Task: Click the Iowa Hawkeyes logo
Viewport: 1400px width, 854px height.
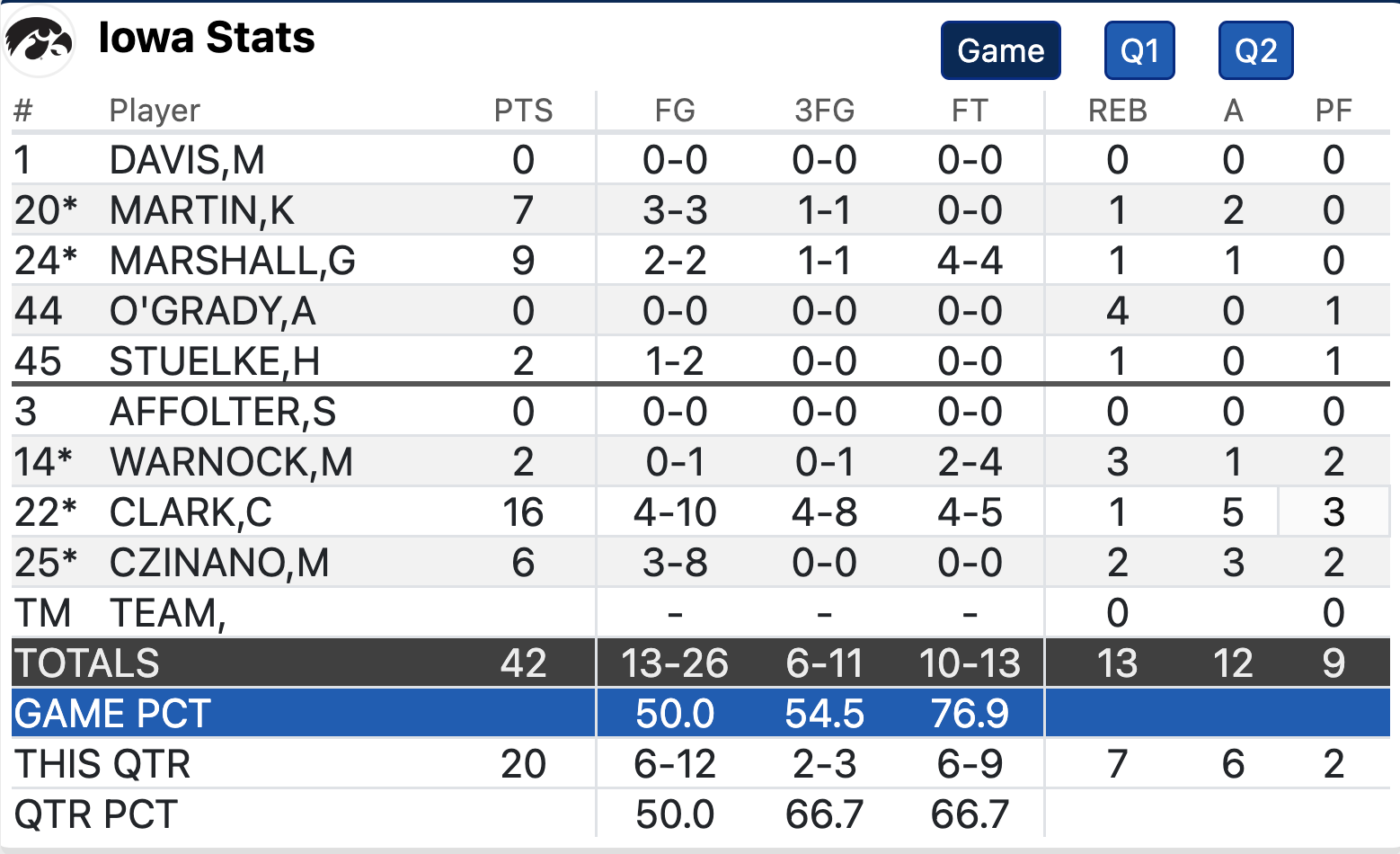Action: [x=38, y=40]
